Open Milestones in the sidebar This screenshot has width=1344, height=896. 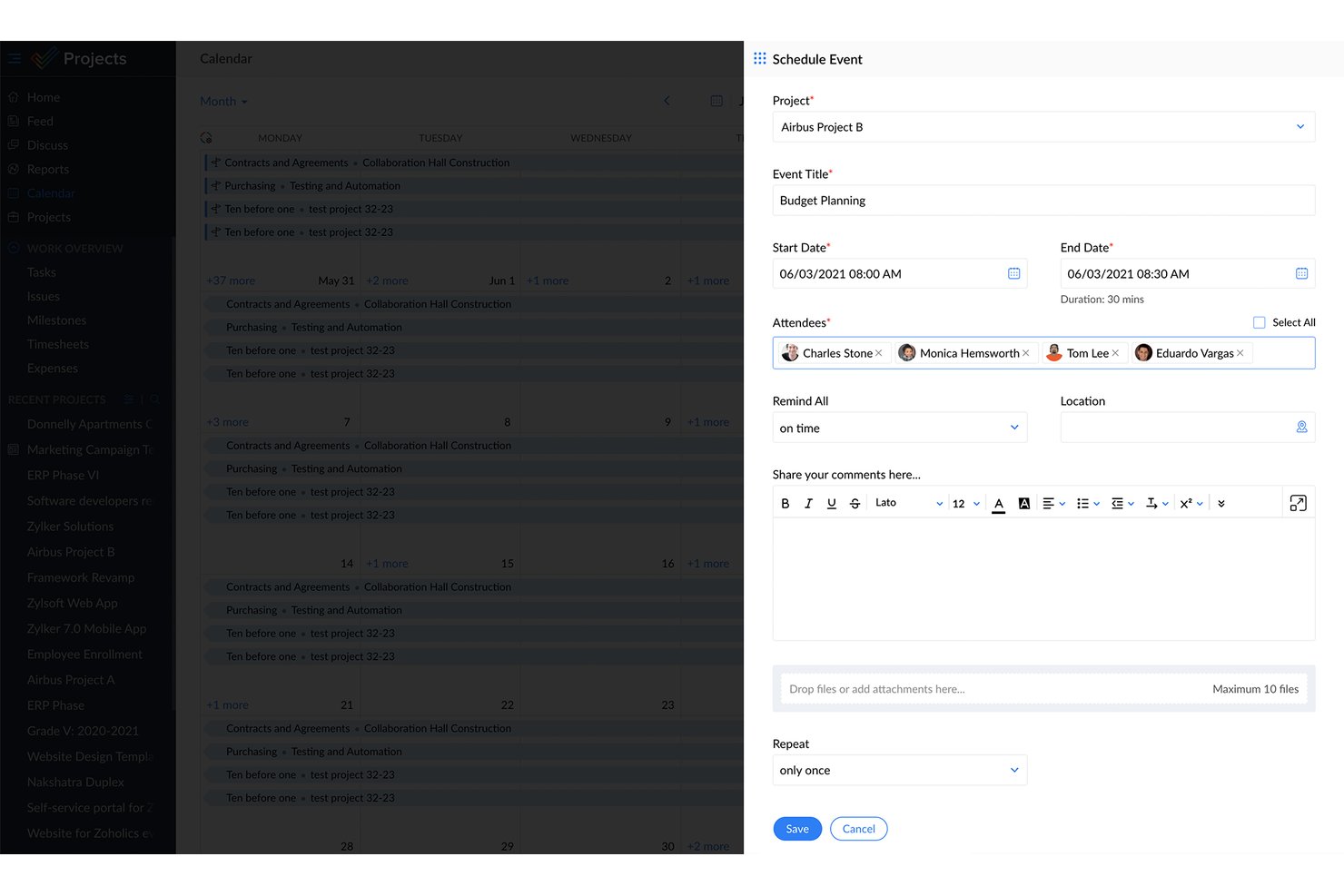[x=57, y=320]
